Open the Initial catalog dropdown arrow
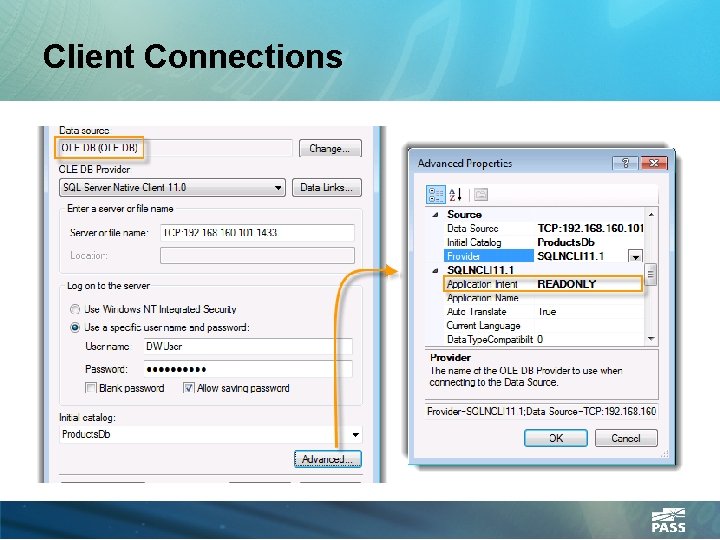Image resolution: width=720 pixels, height=540 pixels. point(355,435)
